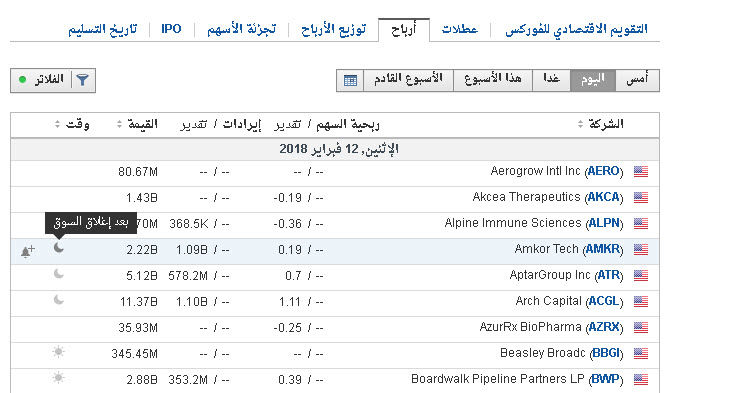Open the IPO calendar tab
The width and height of the screenshot is (745, 393).
(171, 29)
